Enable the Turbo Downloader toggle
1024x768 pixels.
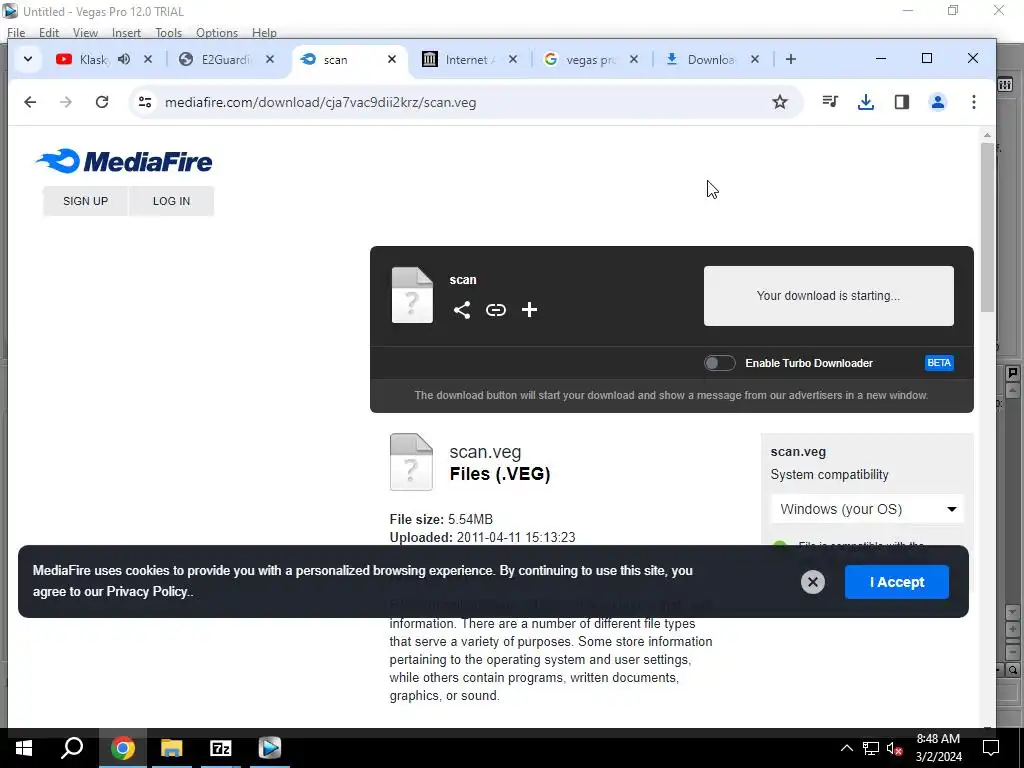720,363
